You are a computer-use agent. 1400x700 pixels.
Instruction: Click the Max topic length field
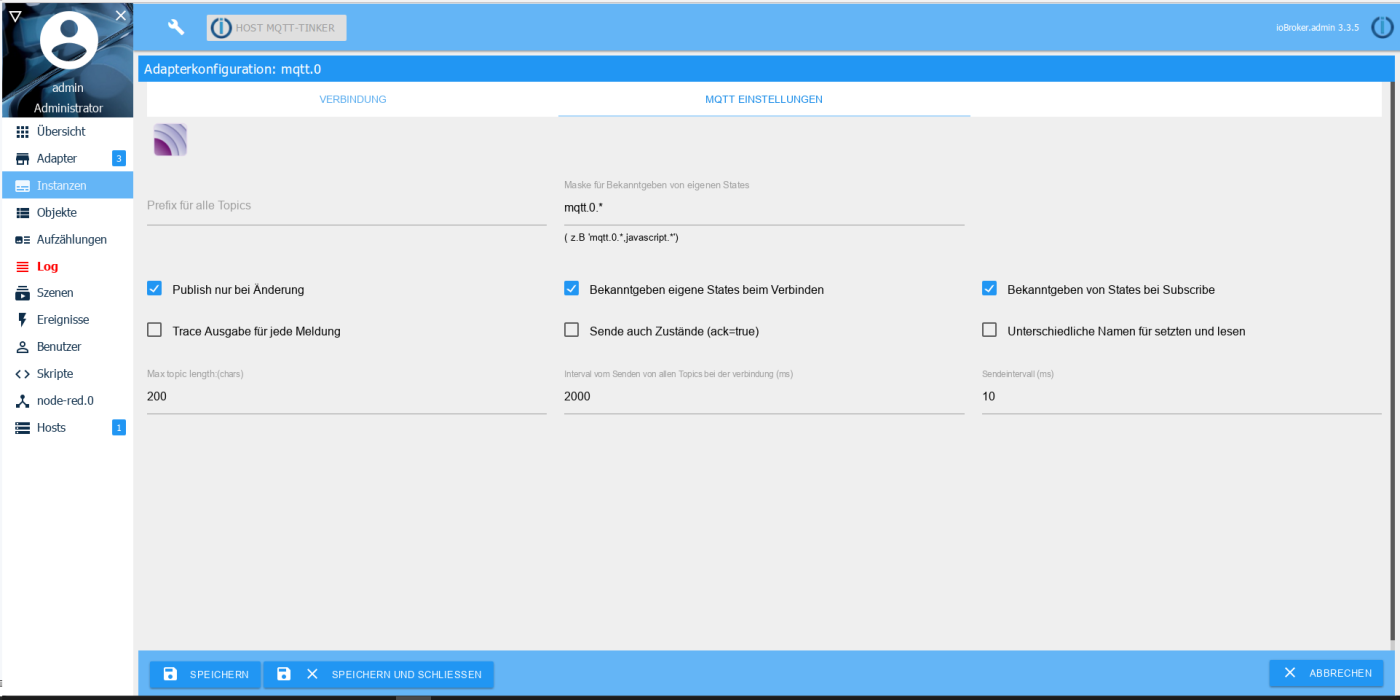click(x=347, y=397)
